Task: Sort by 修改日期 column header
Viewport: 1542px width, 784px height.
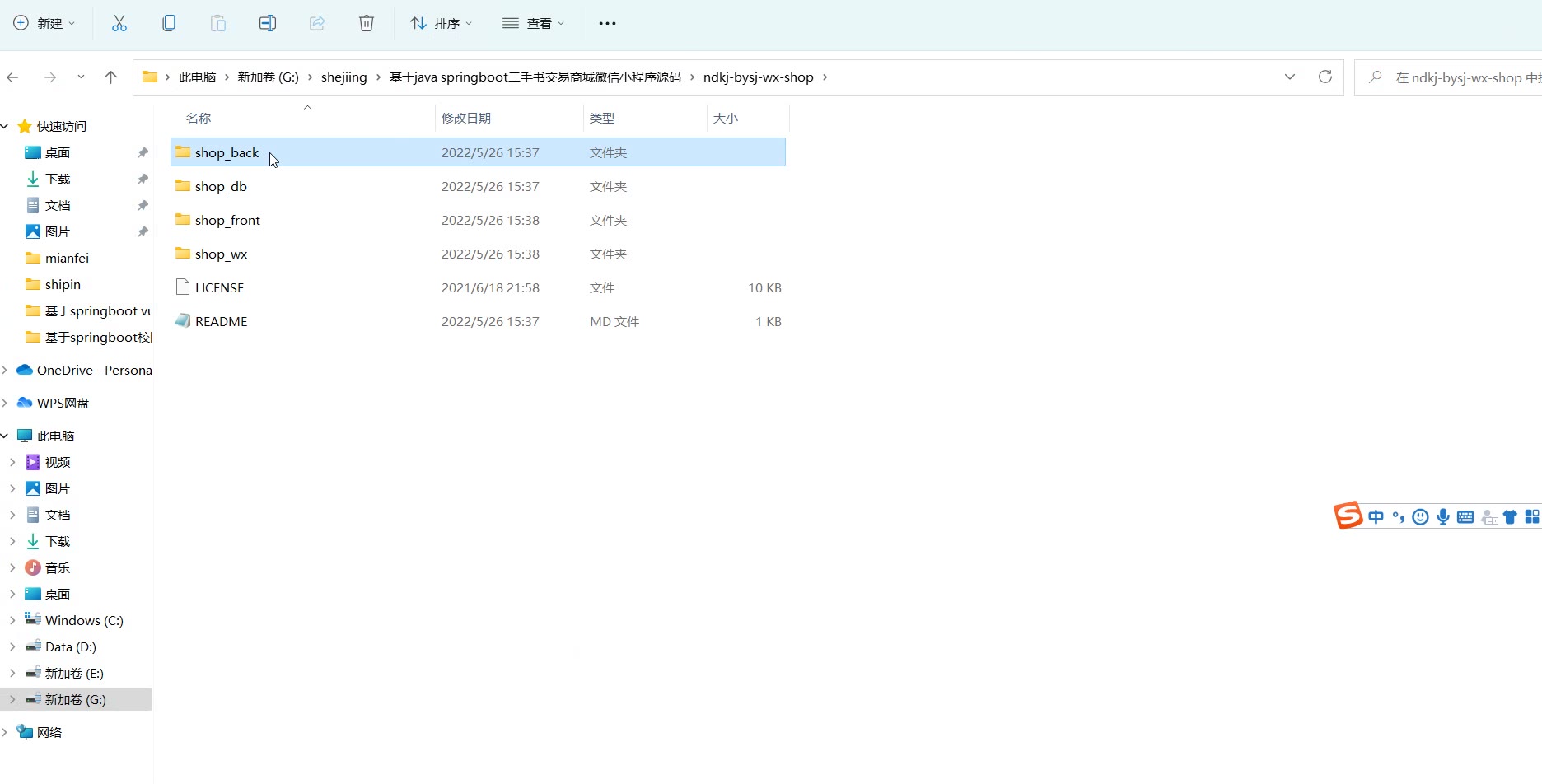Action: (466, 118)
